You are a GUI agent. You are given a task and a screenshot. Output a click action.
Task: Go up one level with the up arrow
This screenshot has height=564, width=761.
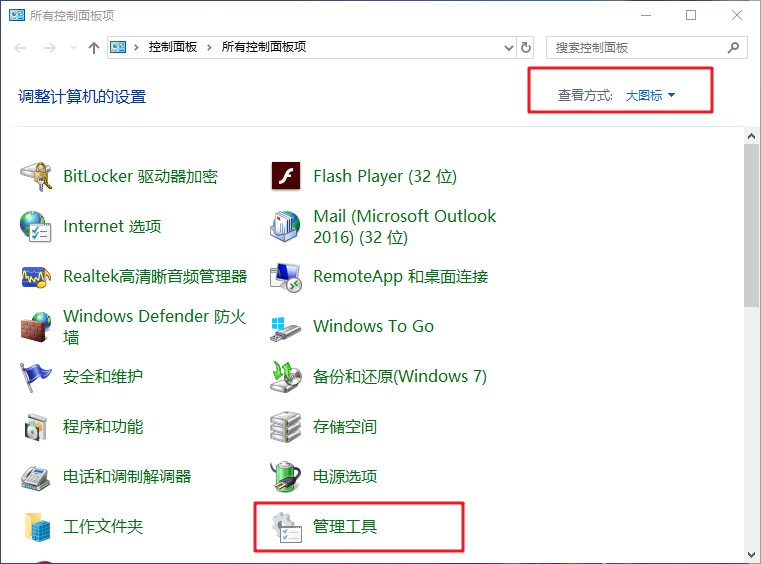(x=94, y=48)
